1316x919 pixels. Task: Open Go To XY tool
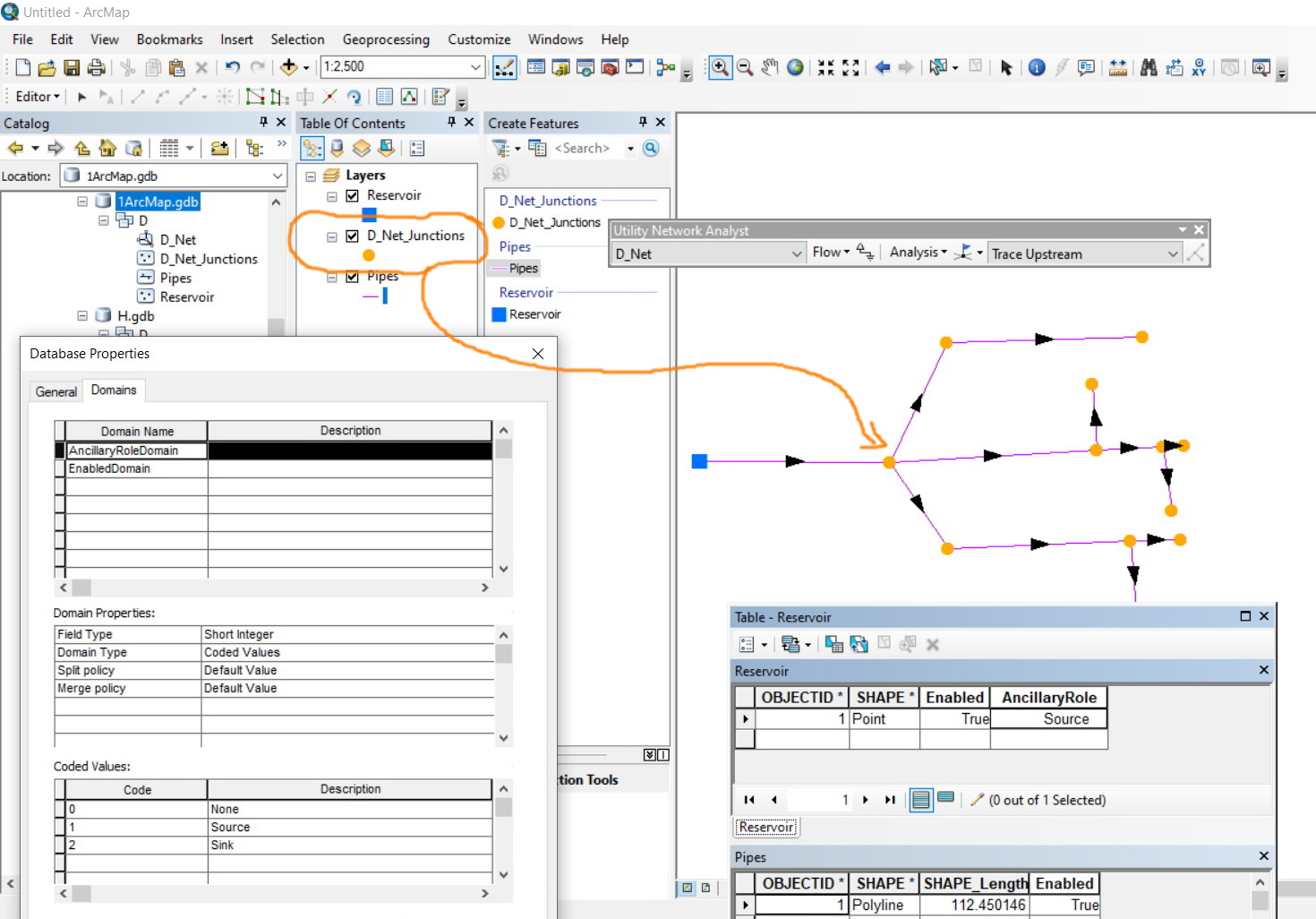[1199, 67]
